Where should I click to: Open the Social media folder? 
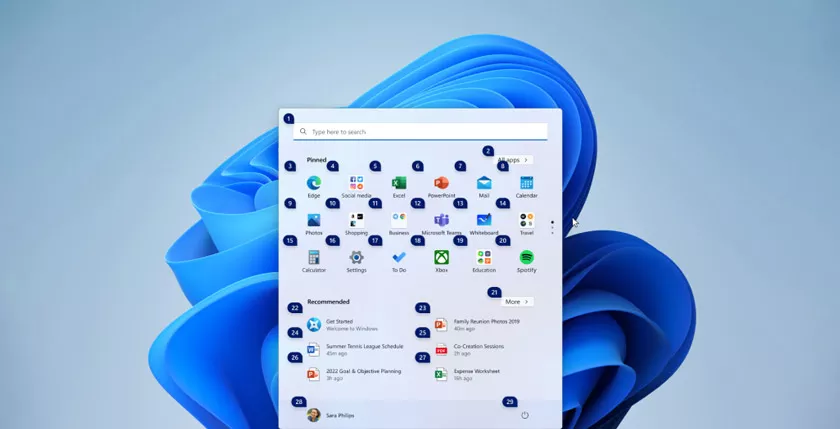click(x=356, y=183)
